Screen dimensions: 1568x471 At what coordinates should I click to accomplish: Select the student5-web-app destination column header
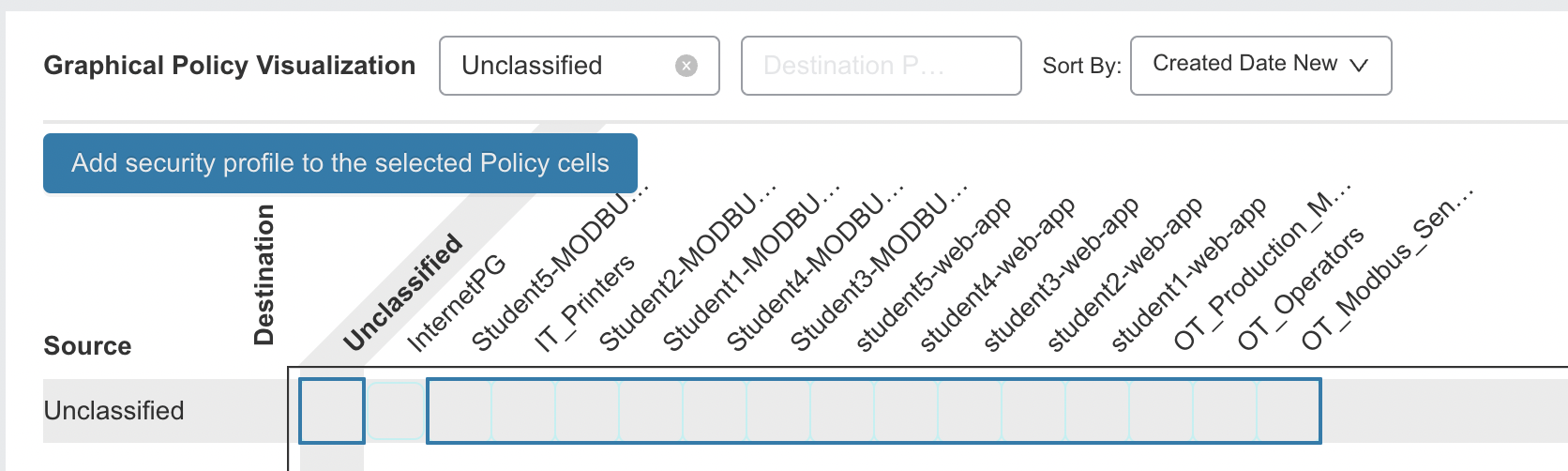(933, 275)
